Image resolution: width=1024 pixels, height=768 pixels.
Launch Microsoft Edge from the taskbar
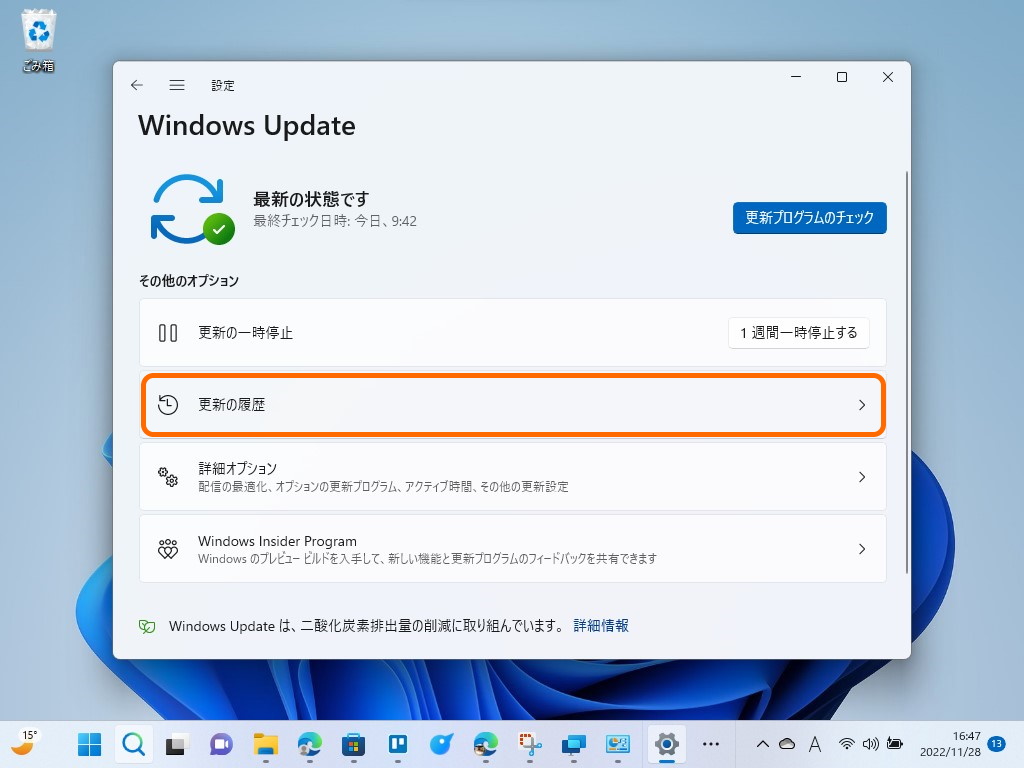[309, 744]
